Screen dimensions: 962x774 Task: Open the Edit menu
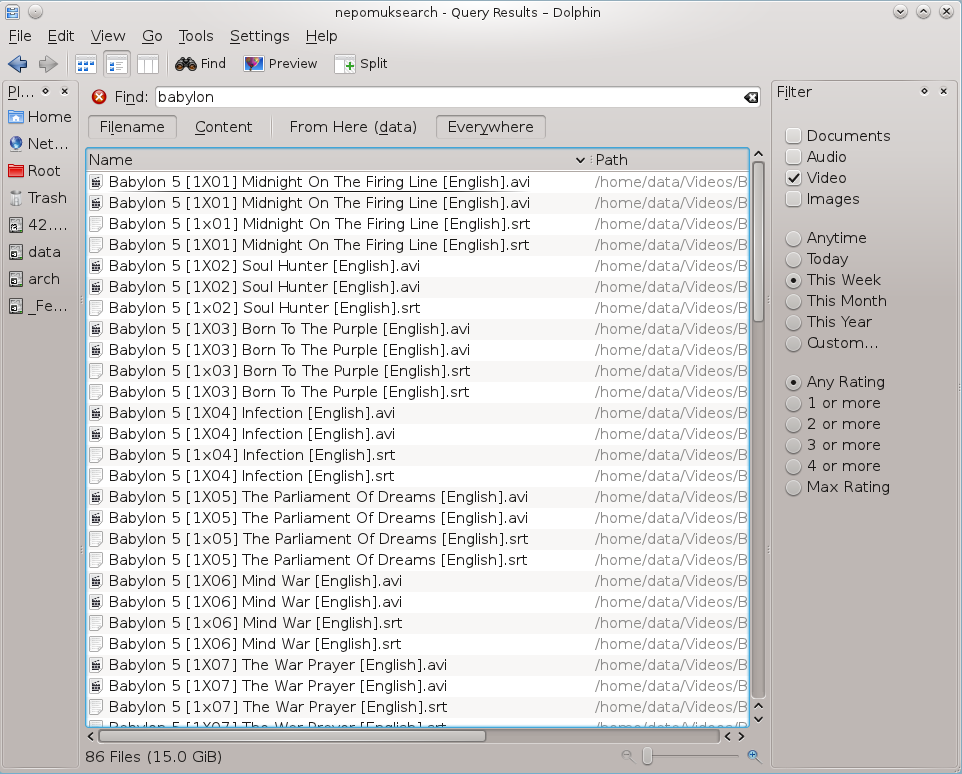[x=61, y=36]
